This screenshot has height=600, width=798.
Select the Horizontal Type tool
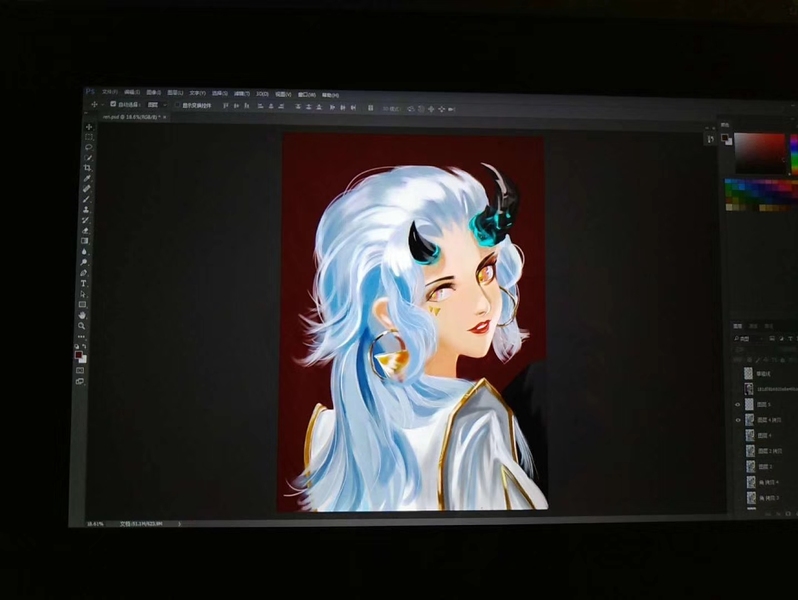83,283
